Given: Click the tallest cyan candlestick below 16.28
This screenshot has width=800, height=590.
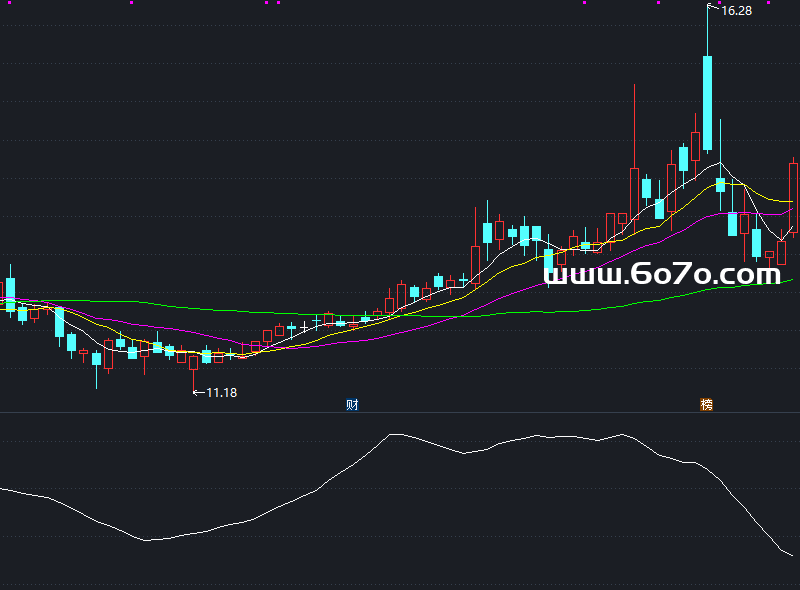Looking at the screenshot, I should click(x=707, y=102).
